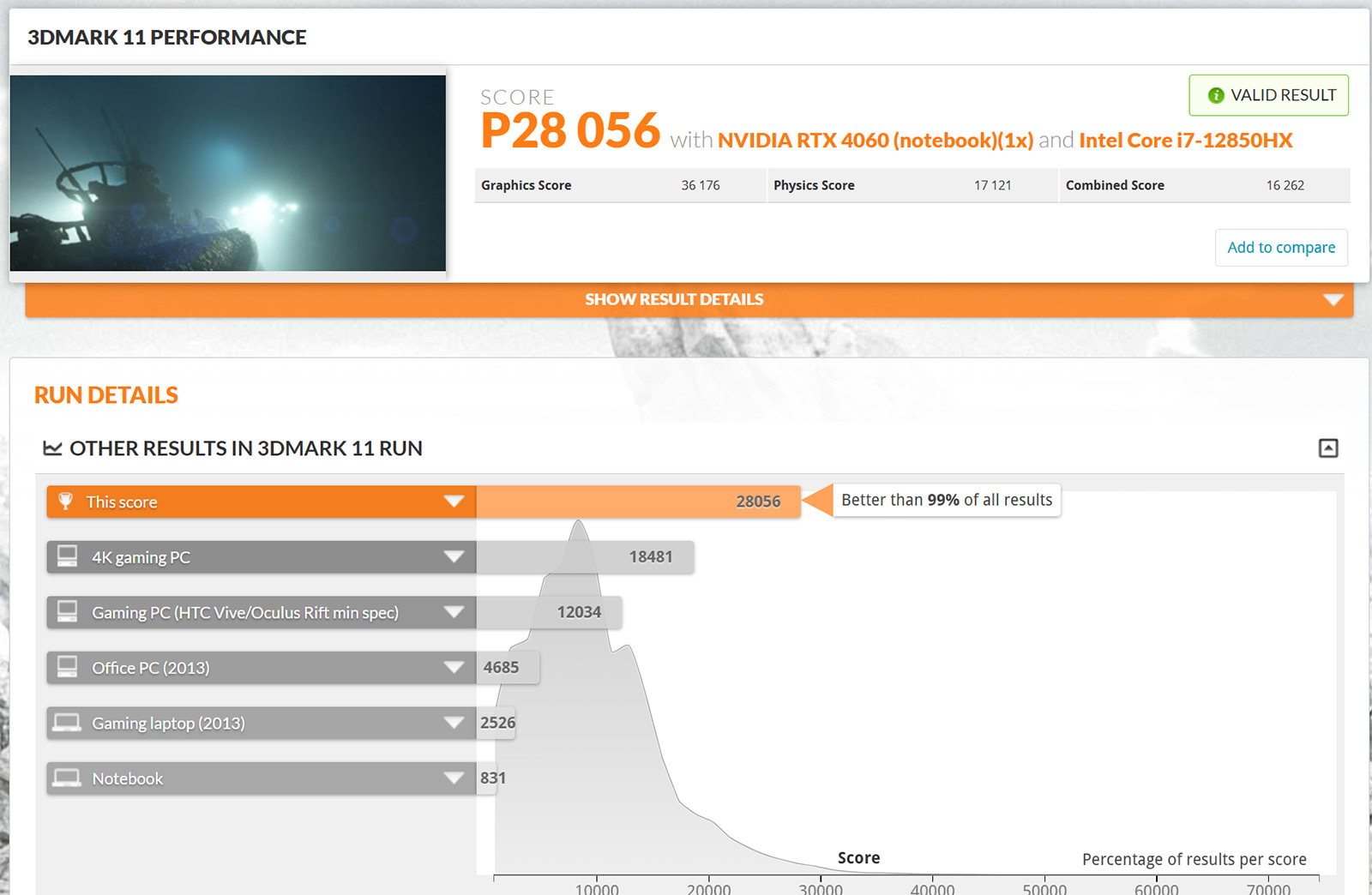
Task: Click the green info icon in Valid Result
Action: coord(1216,96)
